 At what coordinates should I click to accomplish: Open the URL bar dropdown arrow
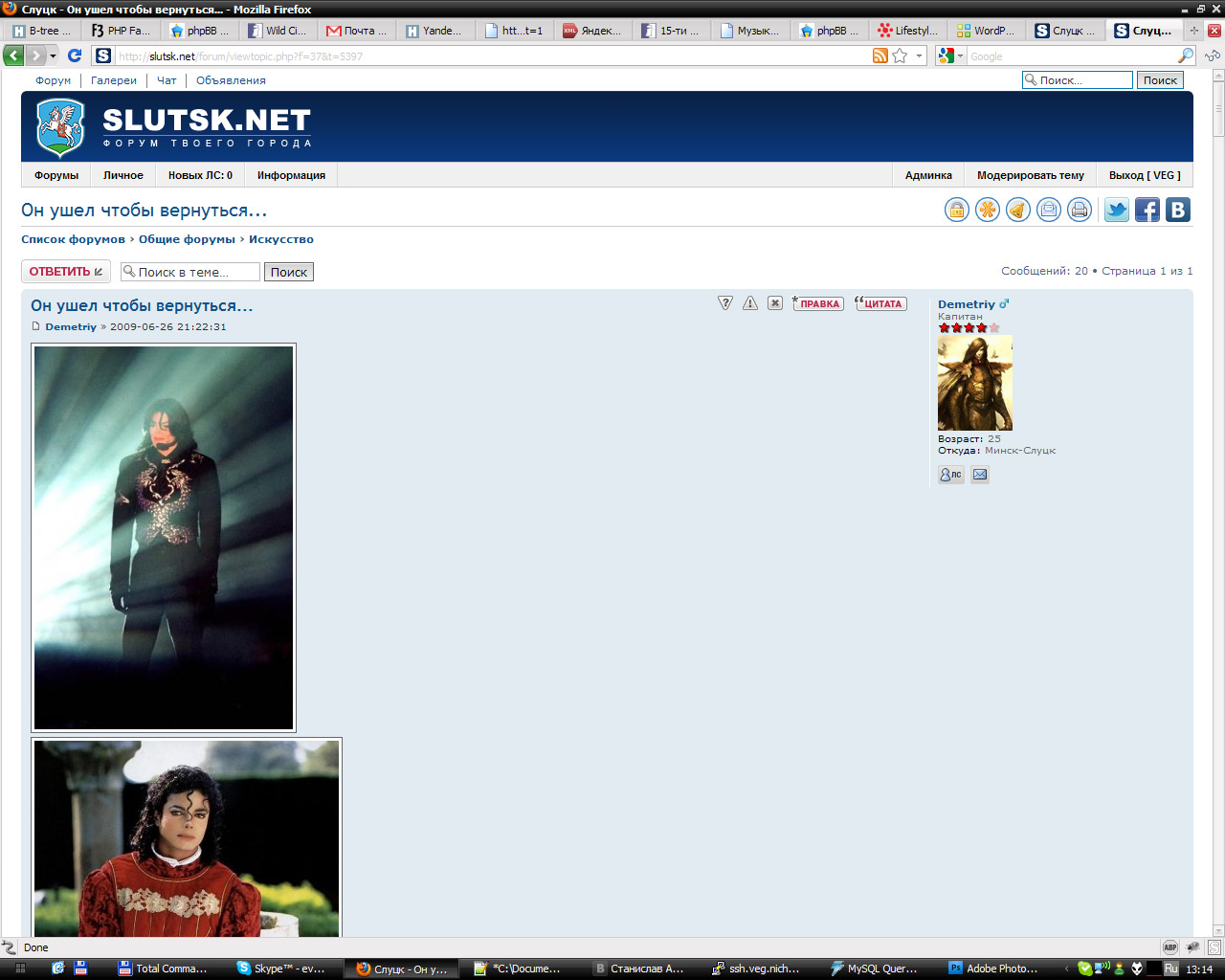[919, 56]
